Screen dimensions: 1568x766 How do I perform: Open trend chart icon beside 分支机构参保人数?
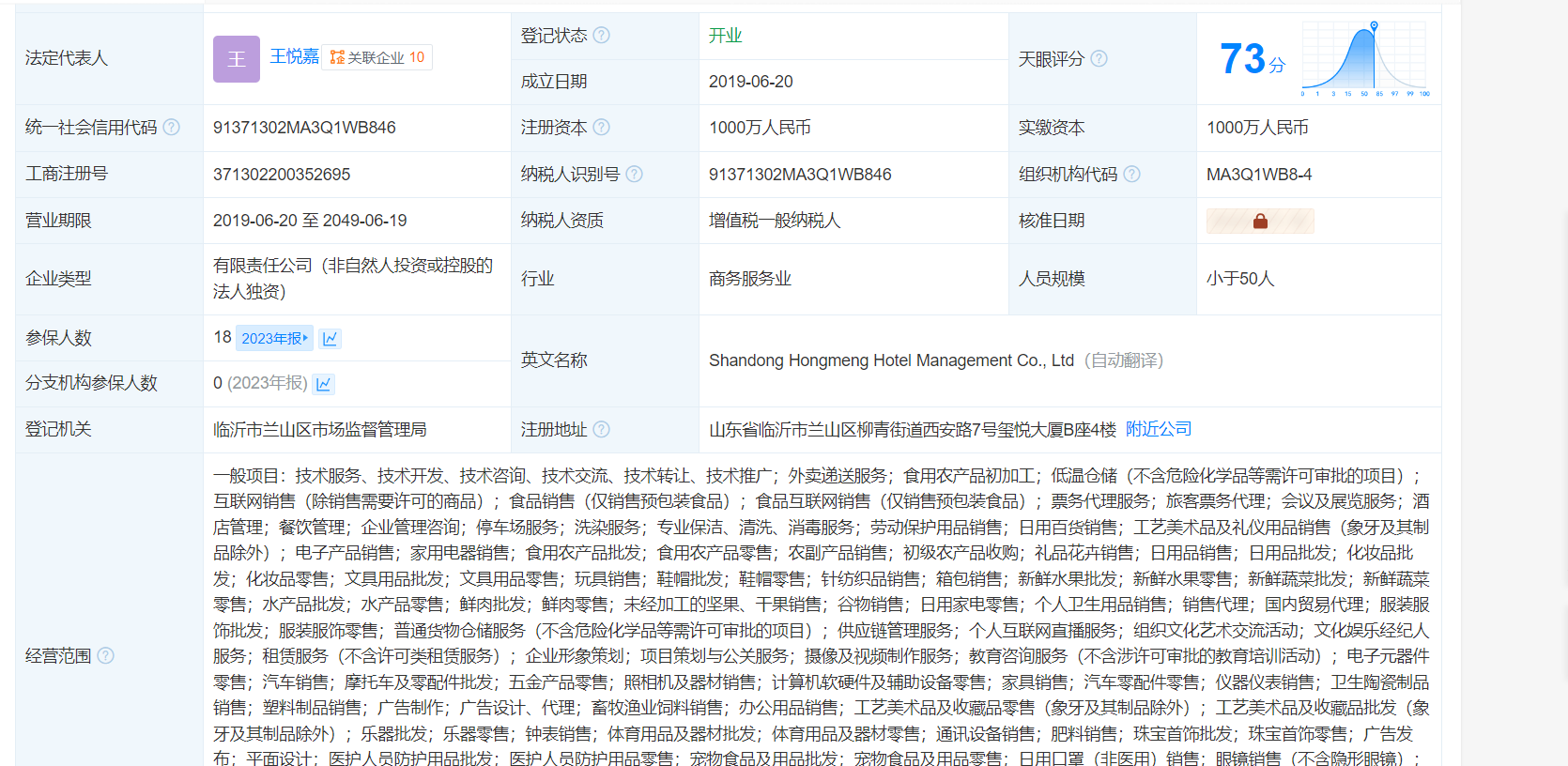324,383
